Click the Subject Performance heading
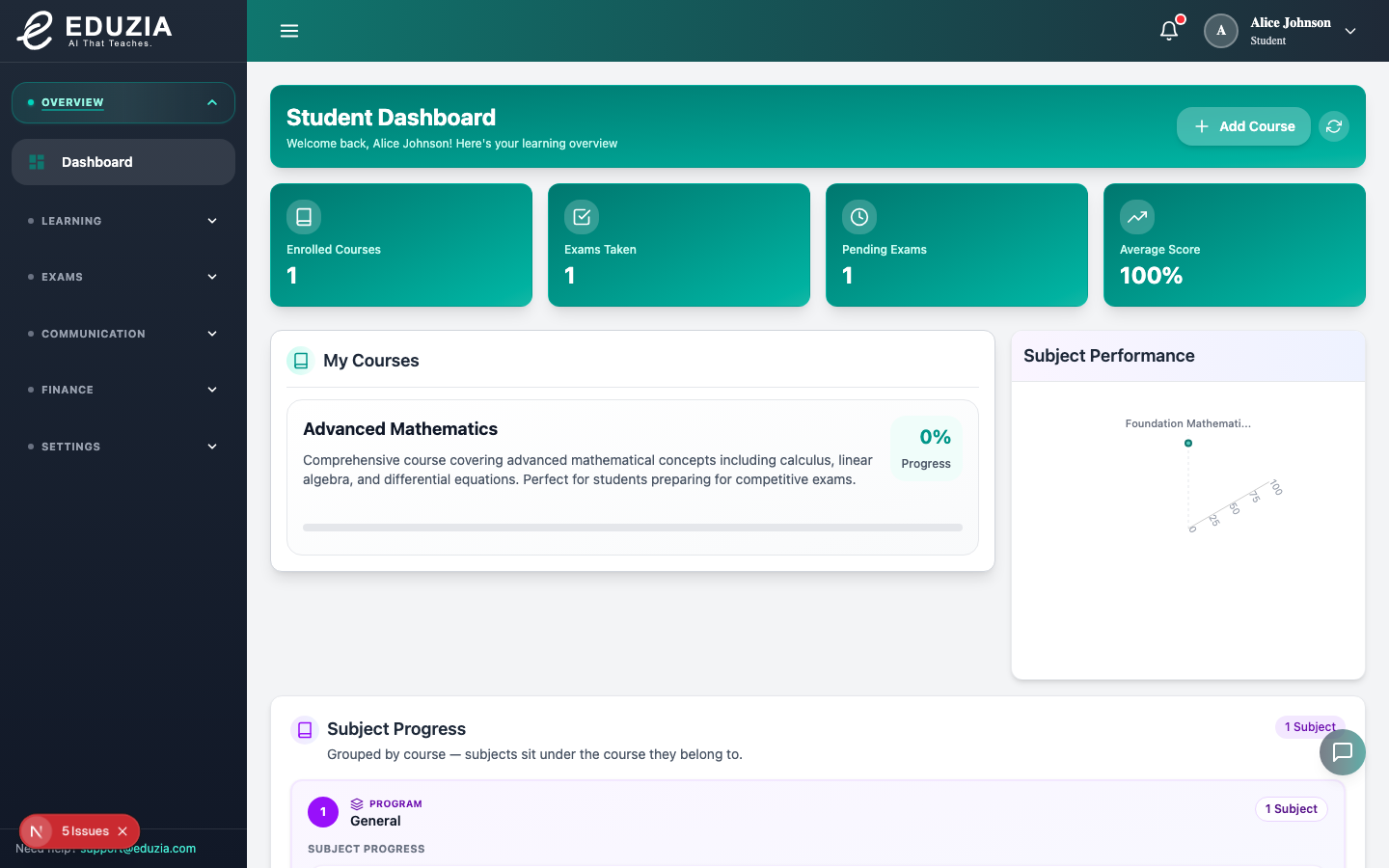Screen dimensions: 1389x868 [x=1109, y=356]
